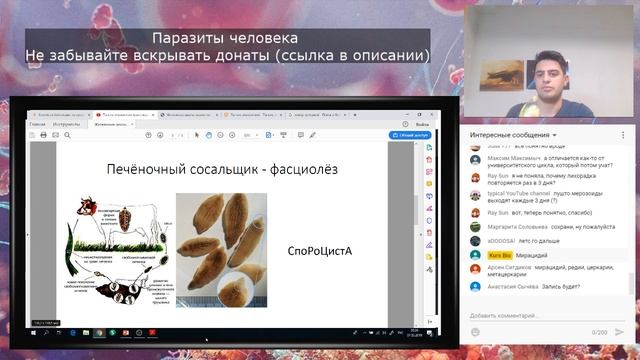Click Анастасия Сычёва's message 'Запись будет?'
This screenshot has height=360, width=640.
pyautogui.click(x=561, y=287)
